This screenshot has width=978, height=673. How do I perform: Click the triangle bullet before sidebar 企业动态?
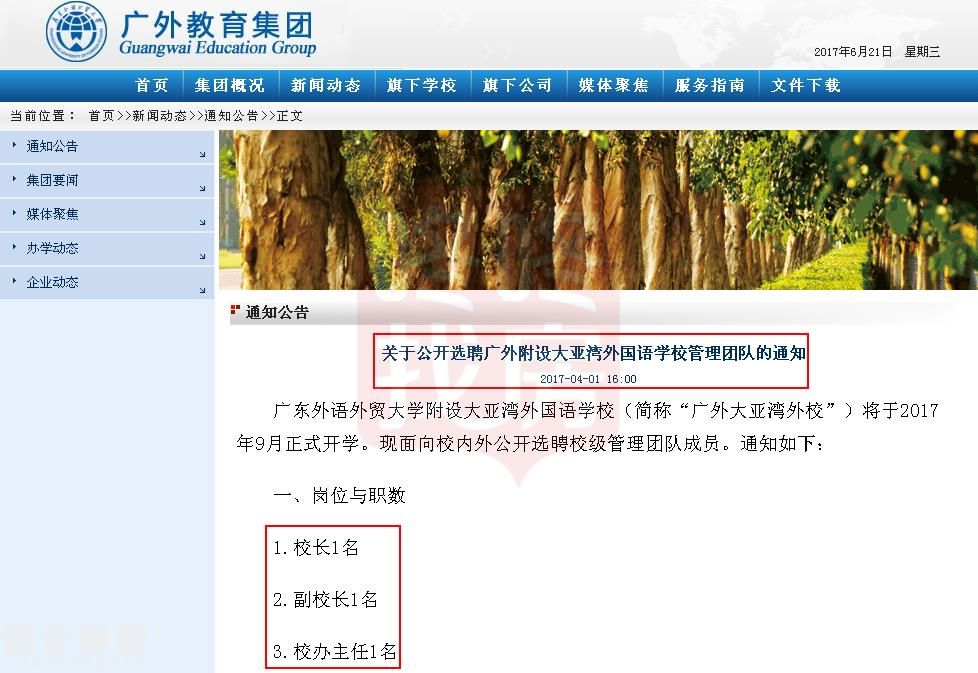14,281
